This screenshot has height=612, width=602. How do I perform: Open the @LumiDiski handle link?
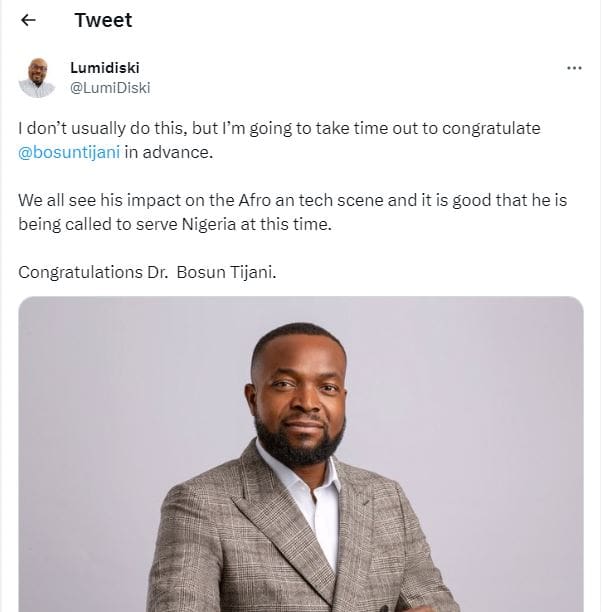(110, 88)
